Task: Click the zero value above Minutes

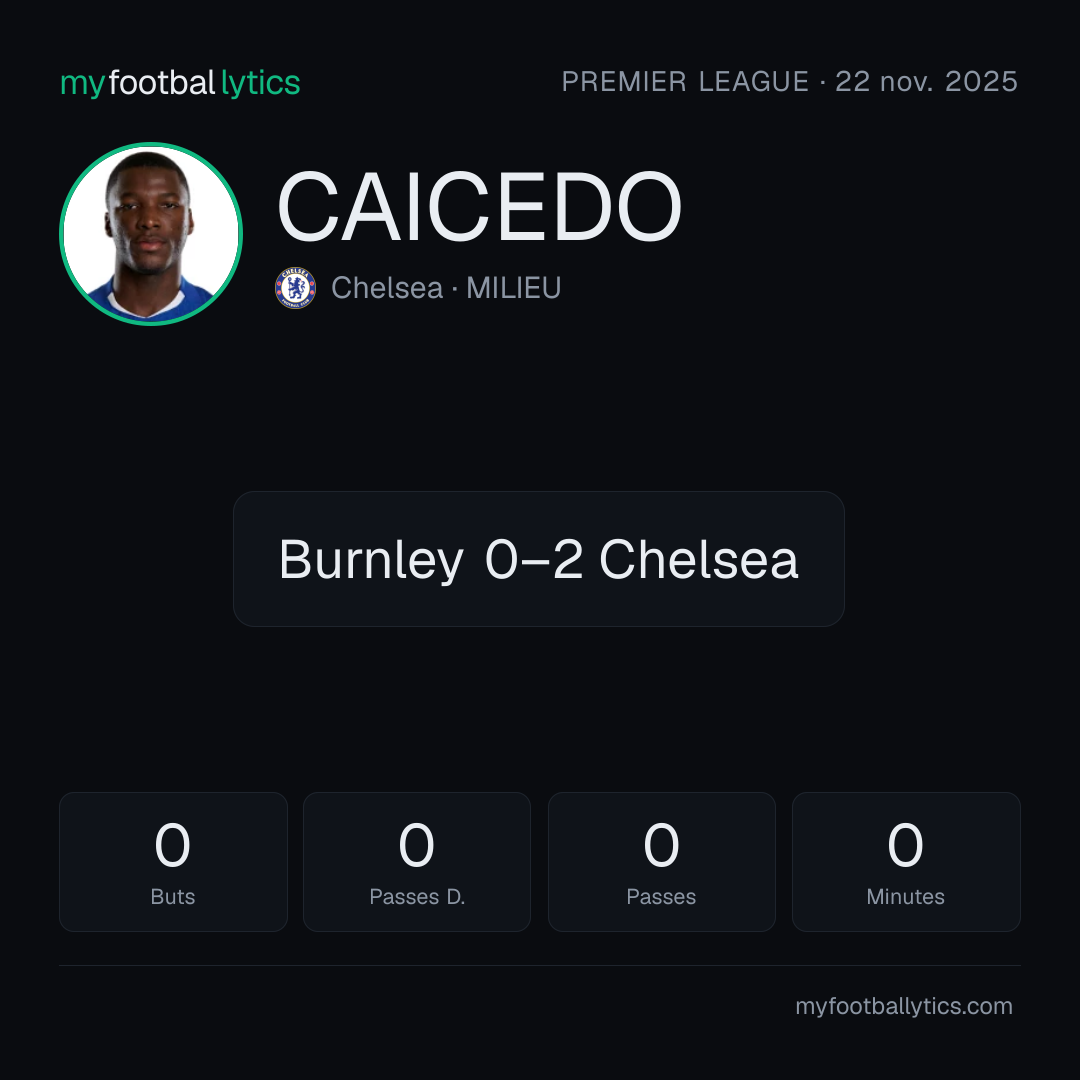Action: (x=905, y=845)
